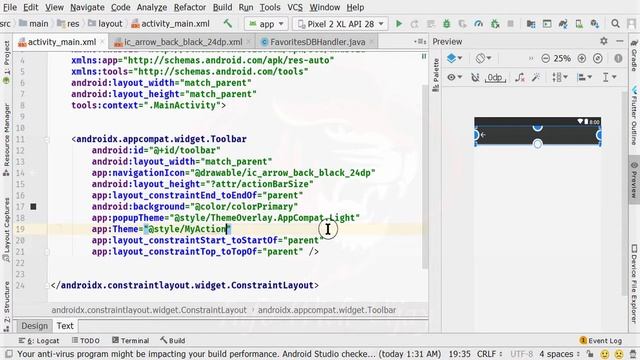
Task: Open the Build tool window button
Action: 173,340
